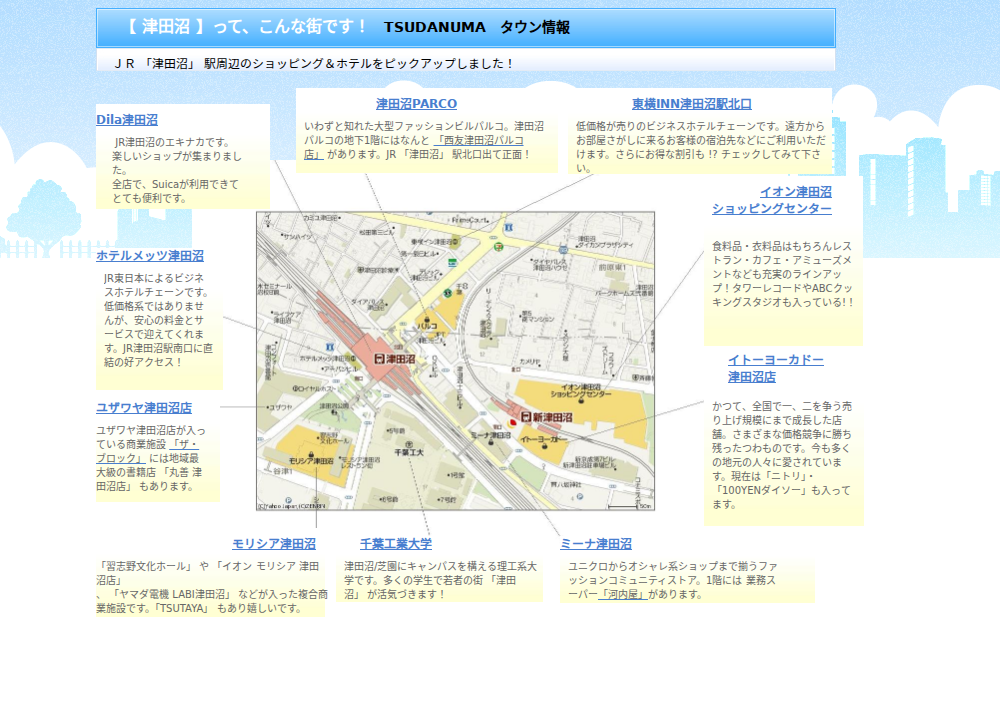Click the text 全店で、Suicaが利用できて
Screen dimensions: 1000x721
[x=175, y=184]
